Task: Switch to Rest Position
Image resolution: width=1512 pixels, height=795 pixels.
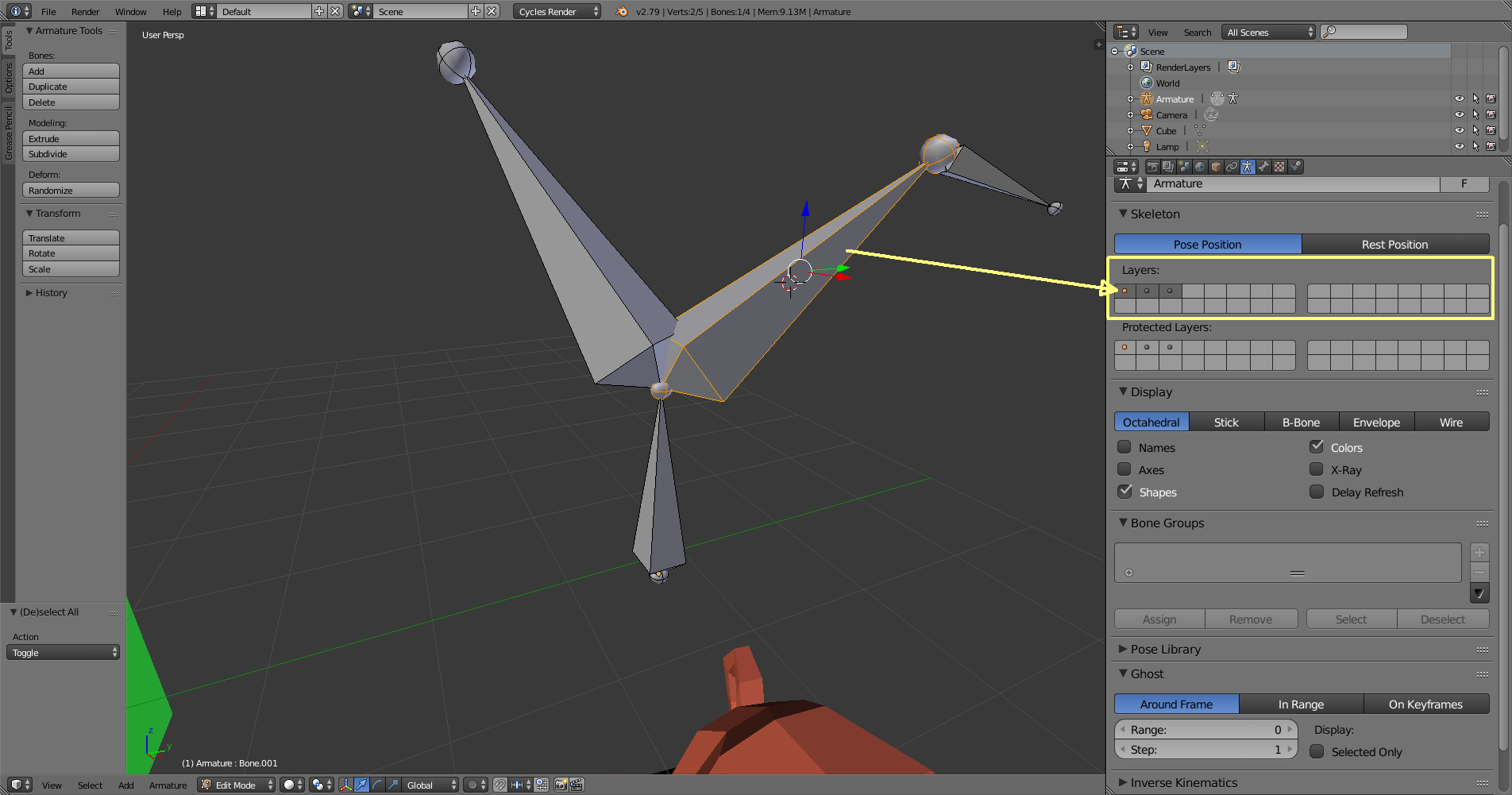Action: [1395, 244]
